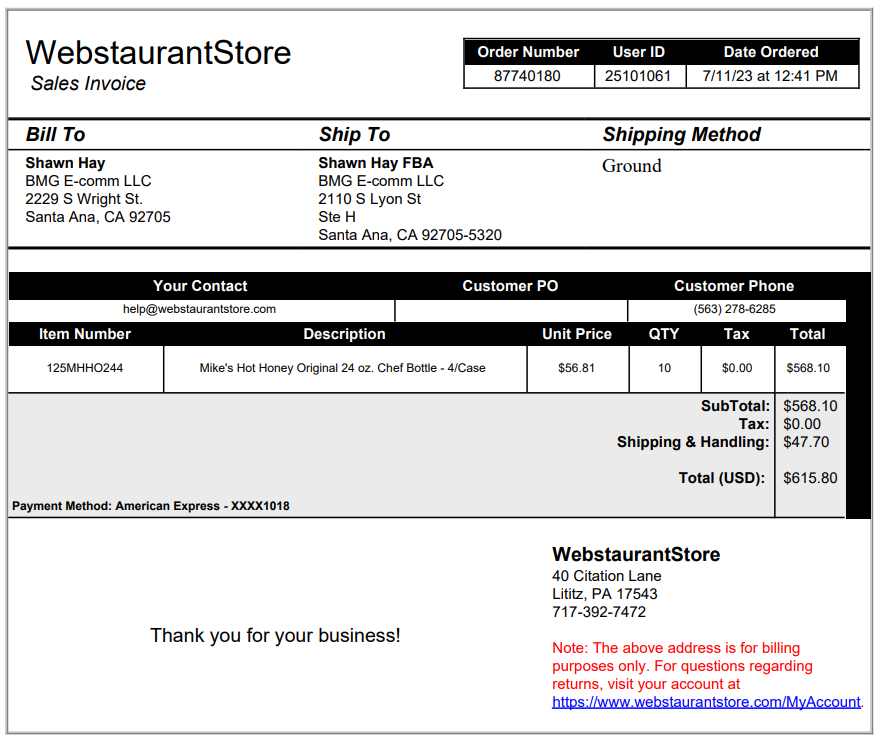Image resolution: width=878 pixels, height=740 pixels.
Task: Click the bold WebstaurantStore footer name
Action: 636,554
